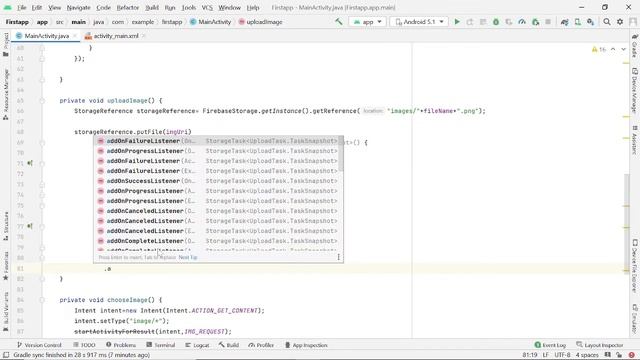Change the UTF-8 file encoding

pyautogui.click(x=562, y=355)
